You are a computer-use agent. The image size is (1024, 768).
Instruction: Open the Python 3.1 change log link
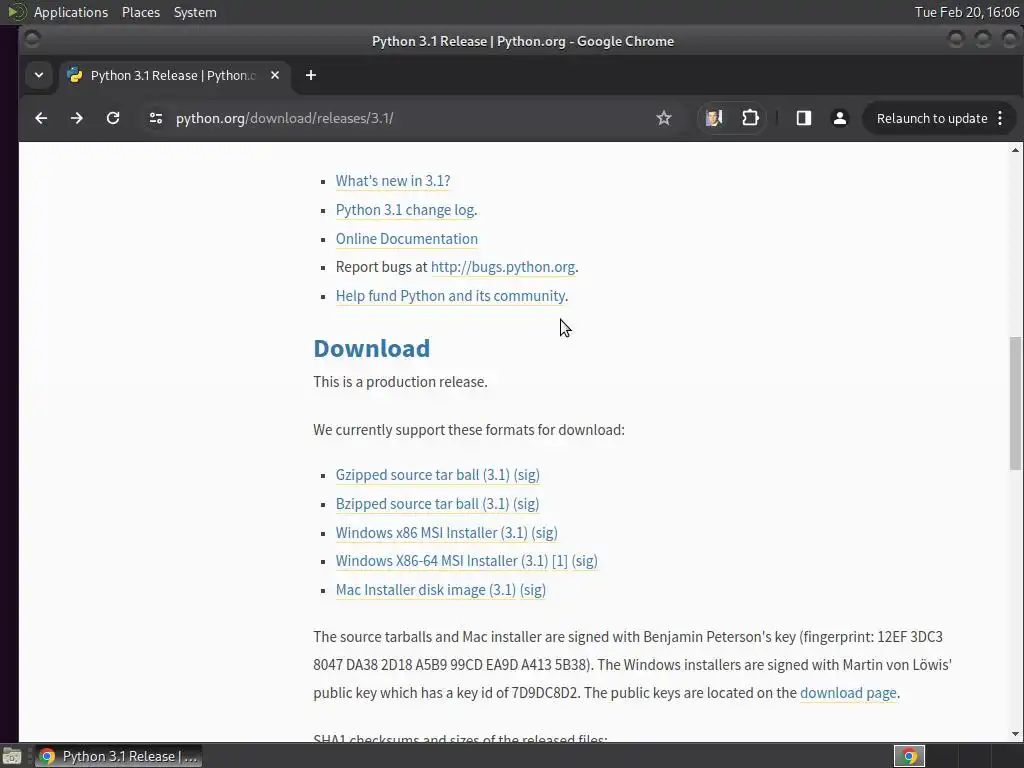[405, 210]
